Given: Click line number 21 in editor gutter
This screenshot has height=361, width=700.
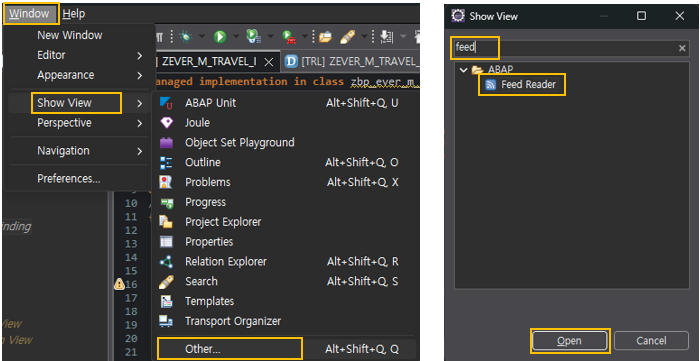Looking at the screenshot, I should click(x=131, y=352).
